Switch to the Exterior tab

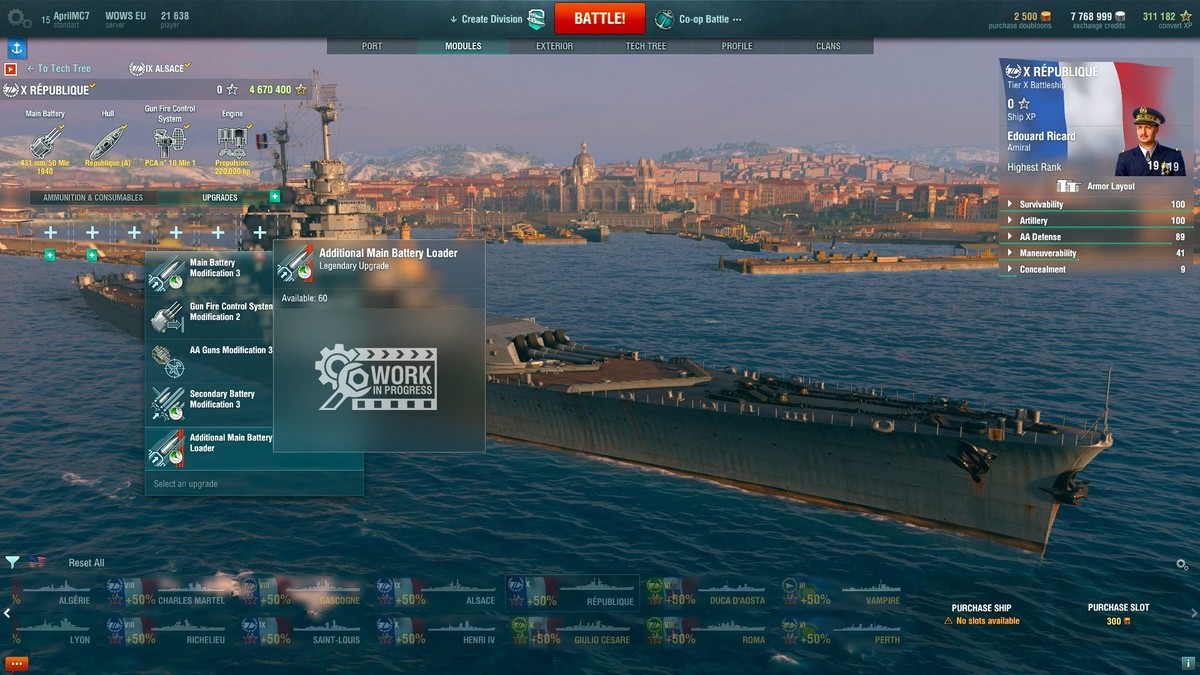(x=554, y=46)
